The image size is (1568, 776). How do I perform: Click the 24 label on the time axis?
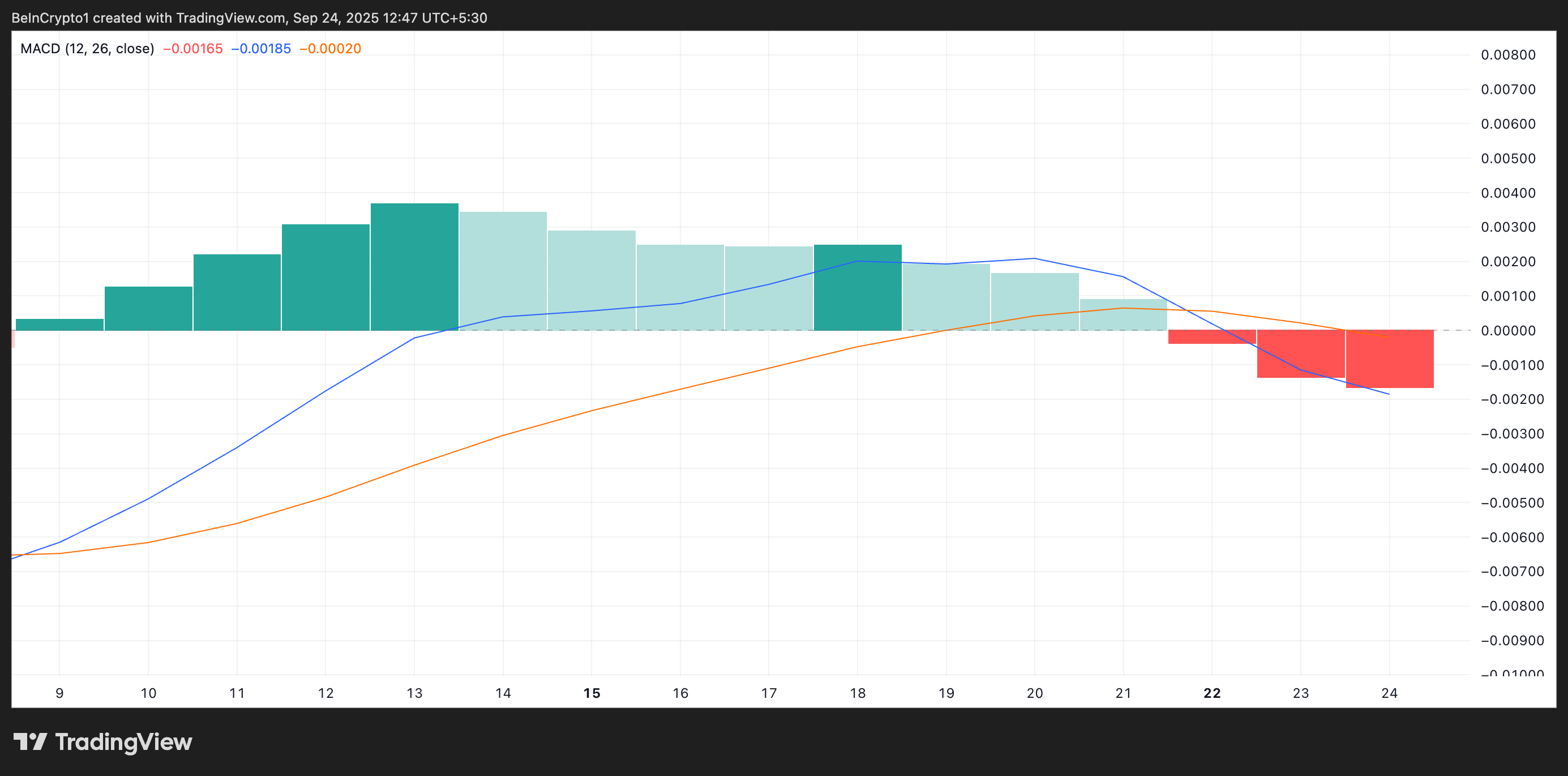[x=1390, y=693]
